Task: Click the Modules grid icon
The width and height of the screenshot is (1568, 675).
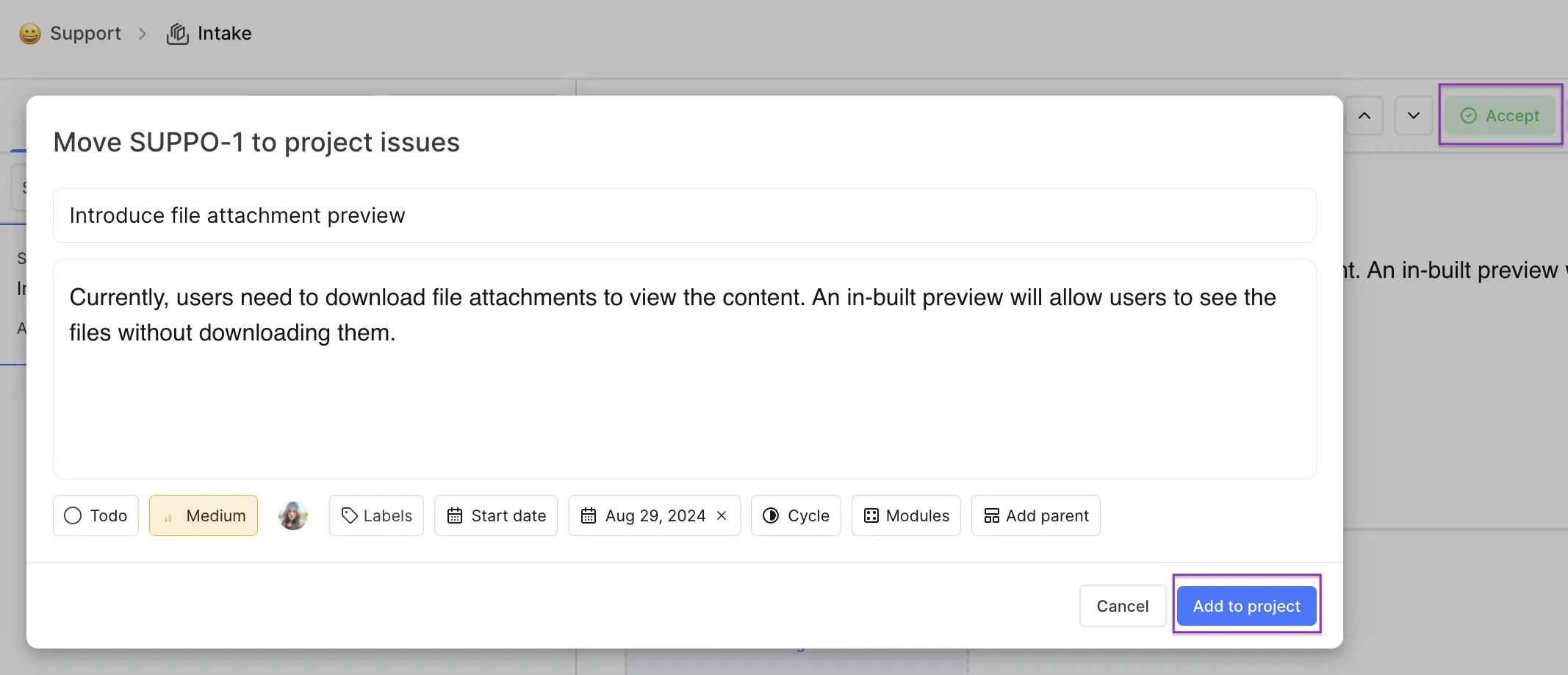Action: coord(871,515)
